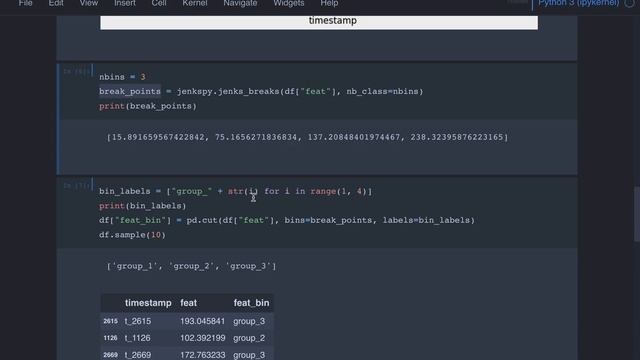Click value 172.763233 in the table

click(x=202, y=355)
